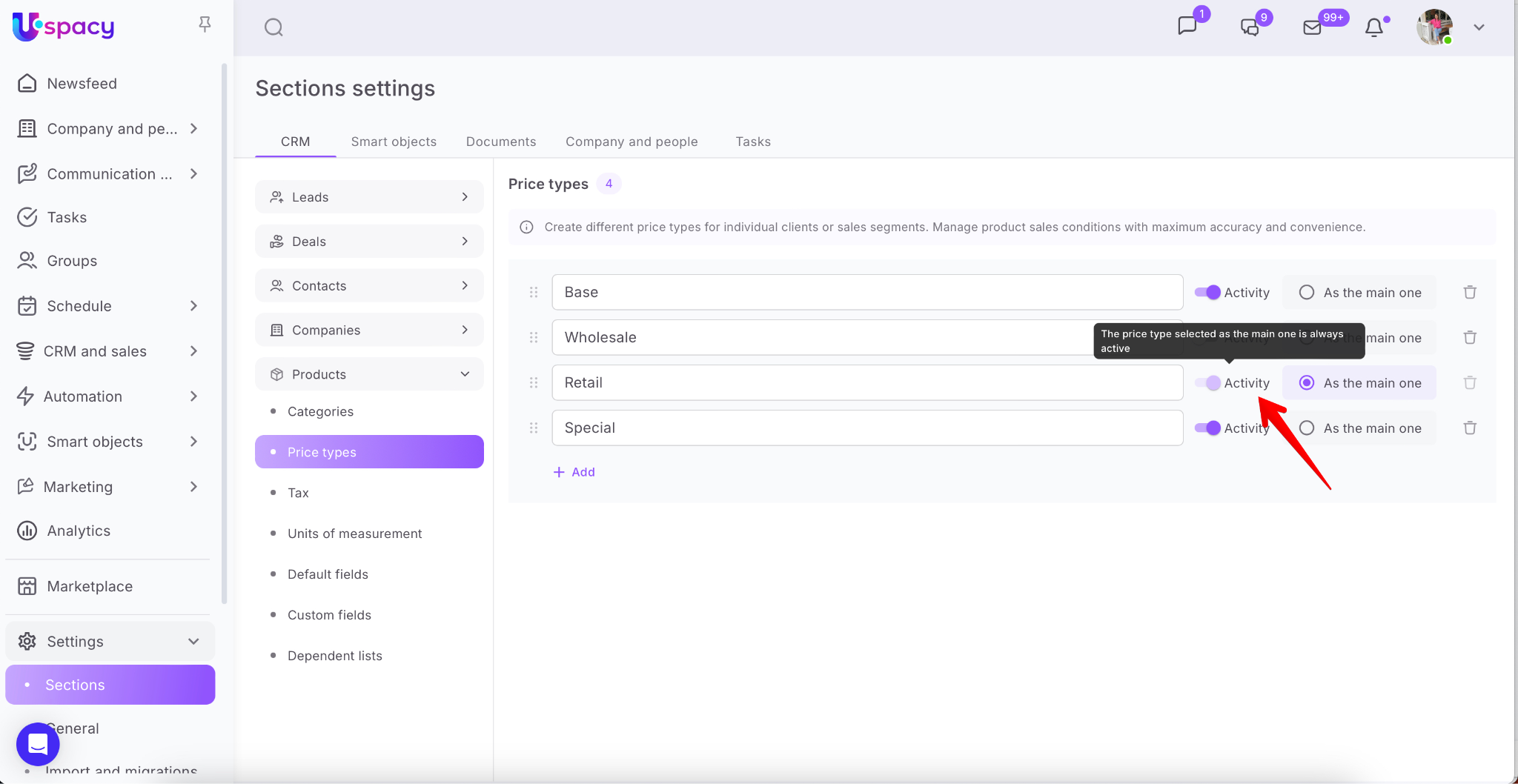Disable Activity for Special price type
Viewport: 1518px width, 784px height.
(x=1207, y=428)
